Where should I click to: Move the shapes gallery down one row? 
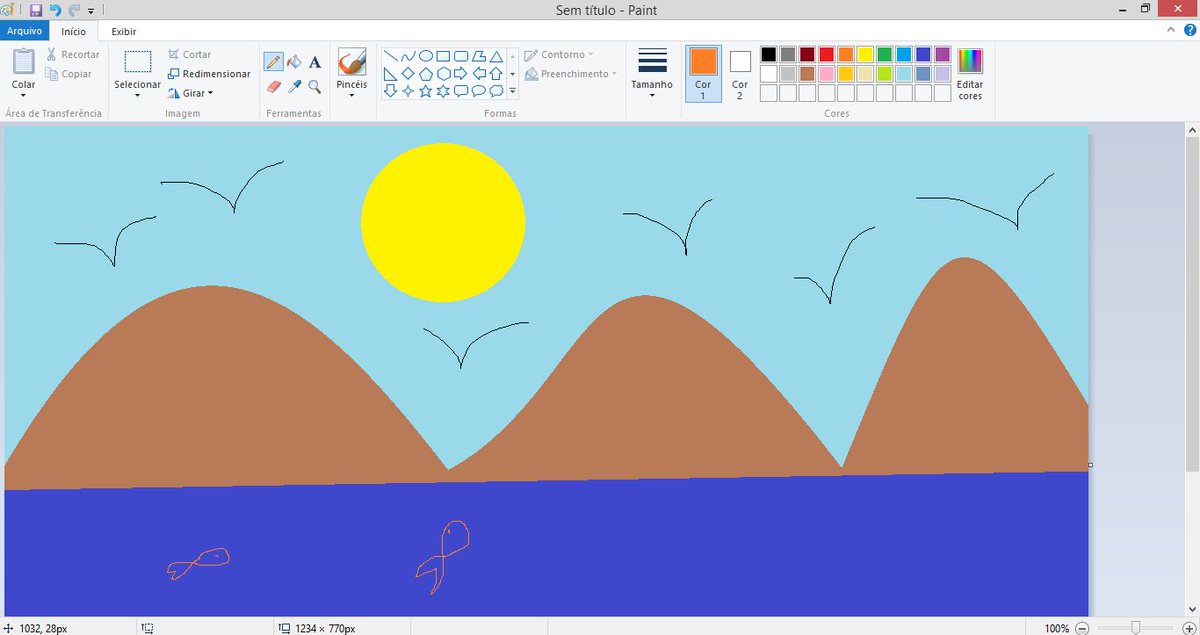(513, 74)
